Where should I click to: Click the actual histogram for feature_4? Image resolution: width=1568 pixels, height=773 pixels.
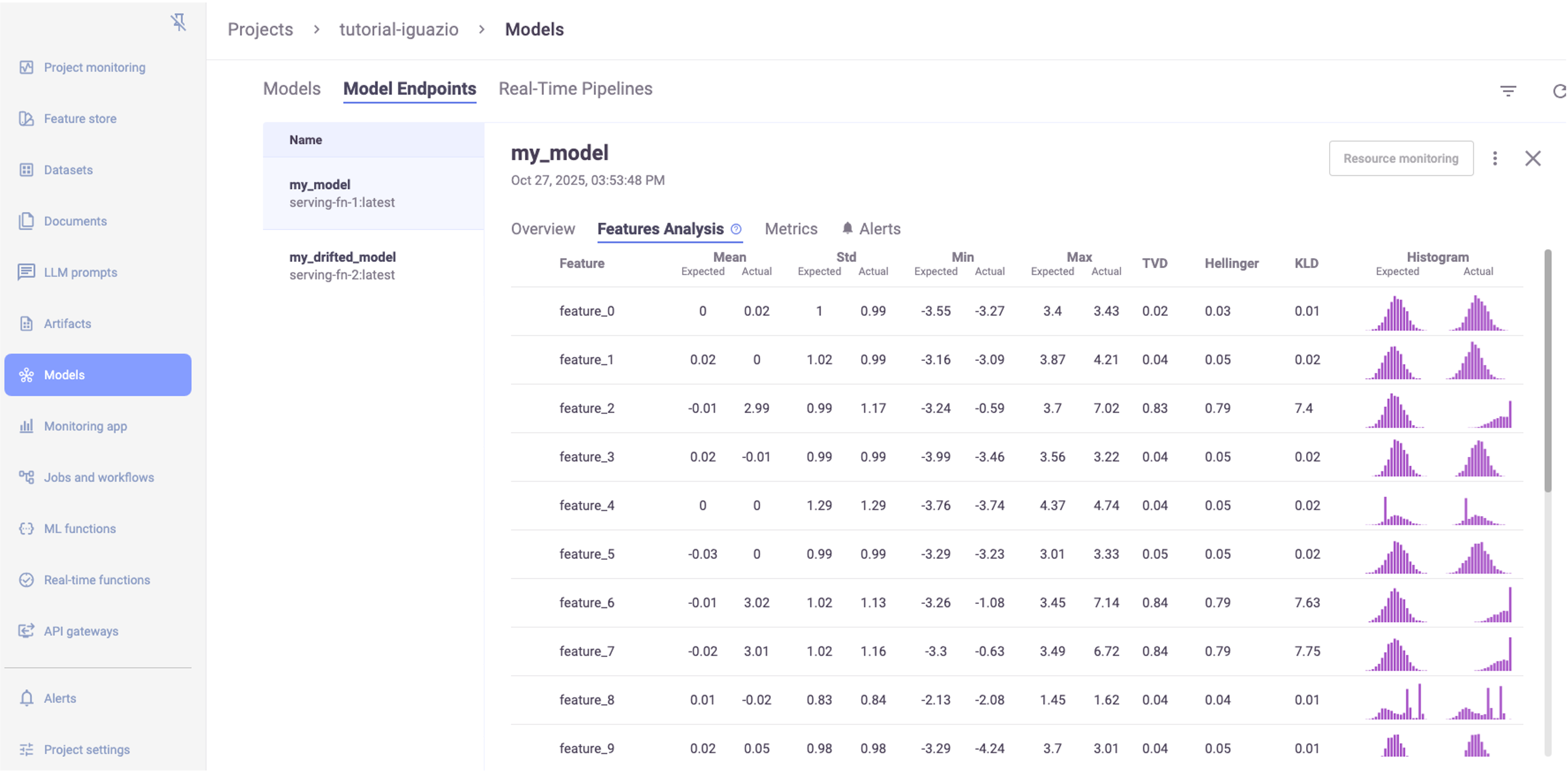[x=1479, y=511]
